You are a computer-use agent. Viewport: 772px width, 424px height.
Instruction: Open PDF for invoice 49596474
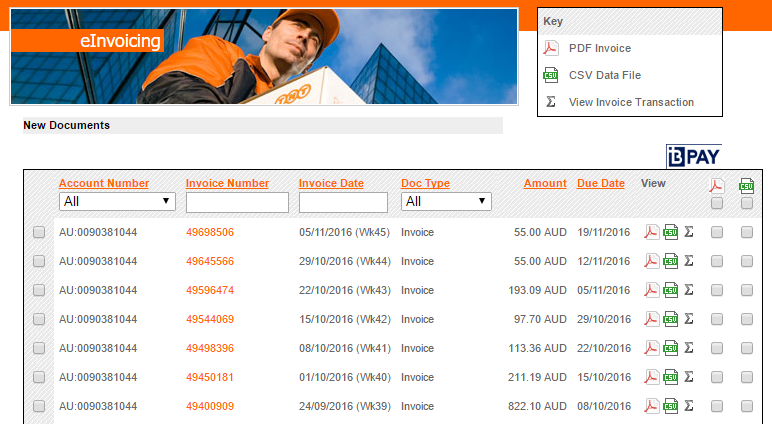(651, 290)
